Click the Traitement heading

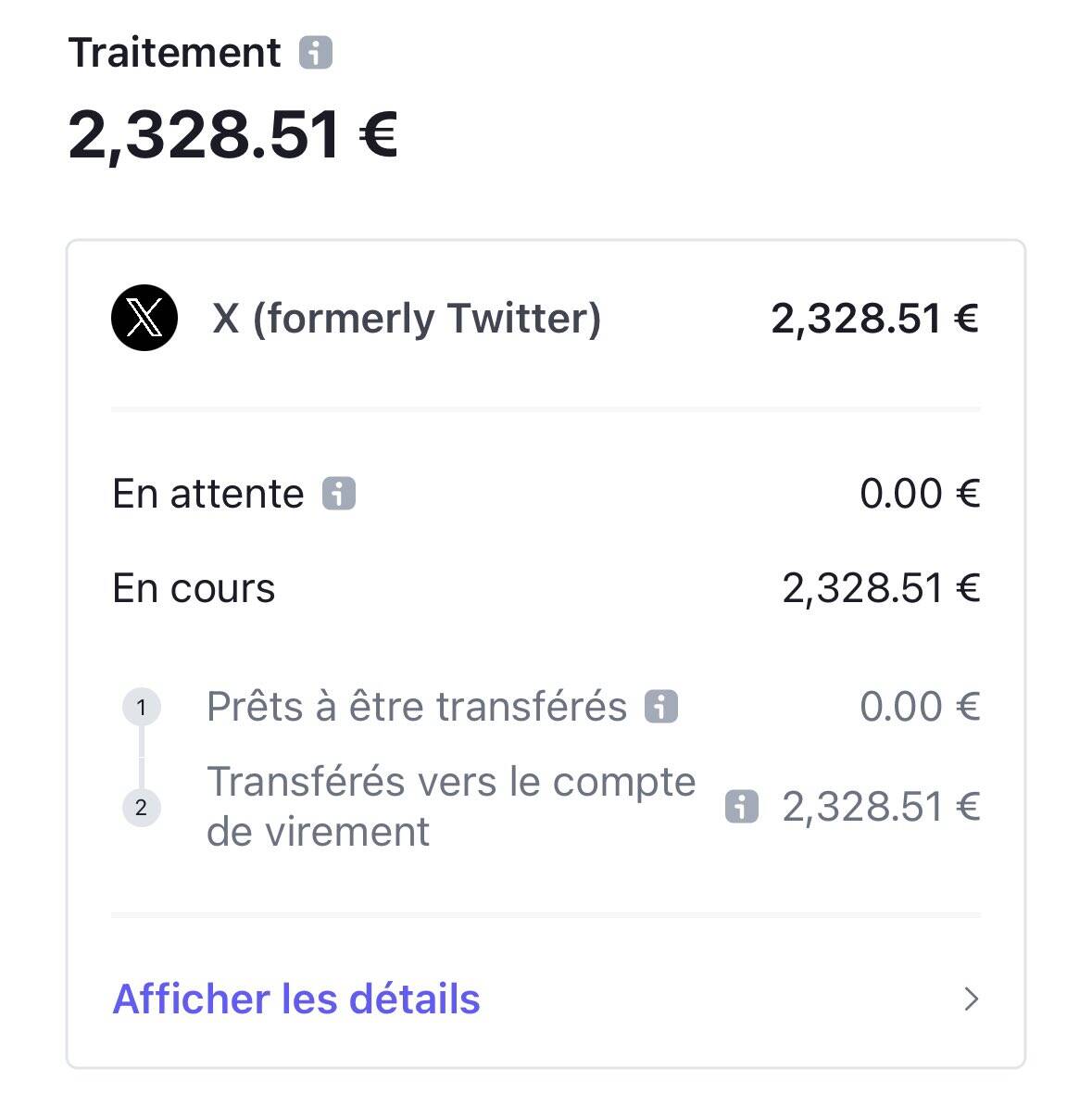click(174, 53)
